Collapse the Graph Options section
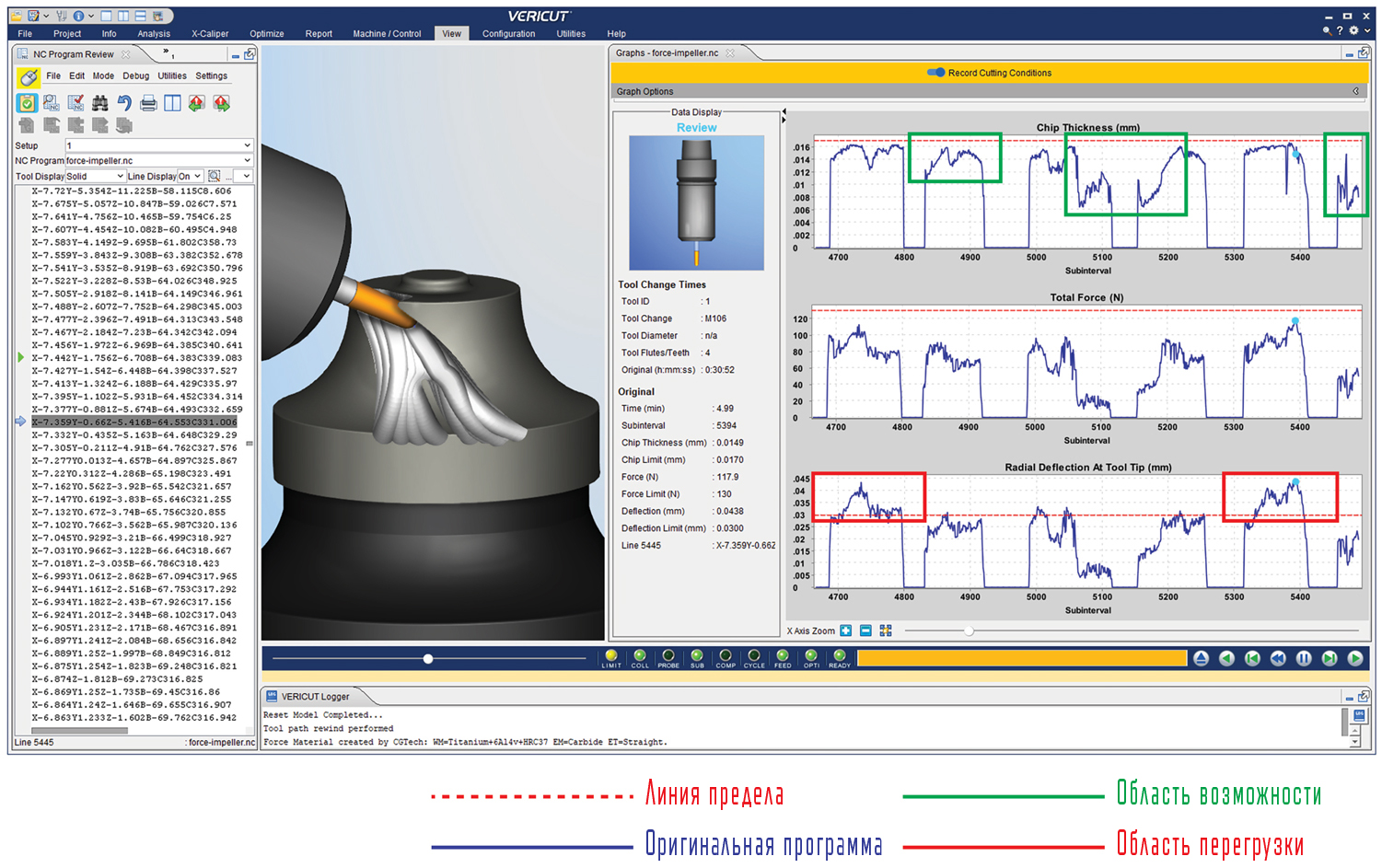1382x868 pixels. pos(1355,91)
